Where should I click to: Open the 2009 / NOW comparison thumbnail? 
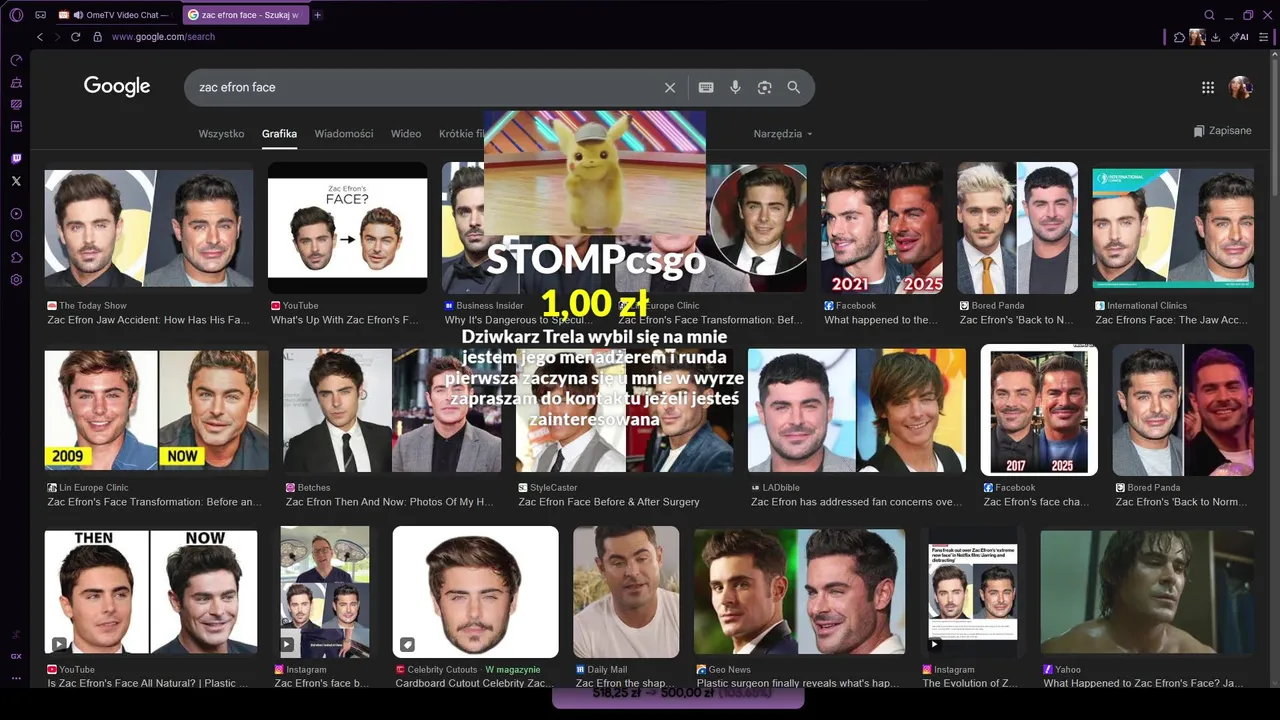tap(156, 410)
